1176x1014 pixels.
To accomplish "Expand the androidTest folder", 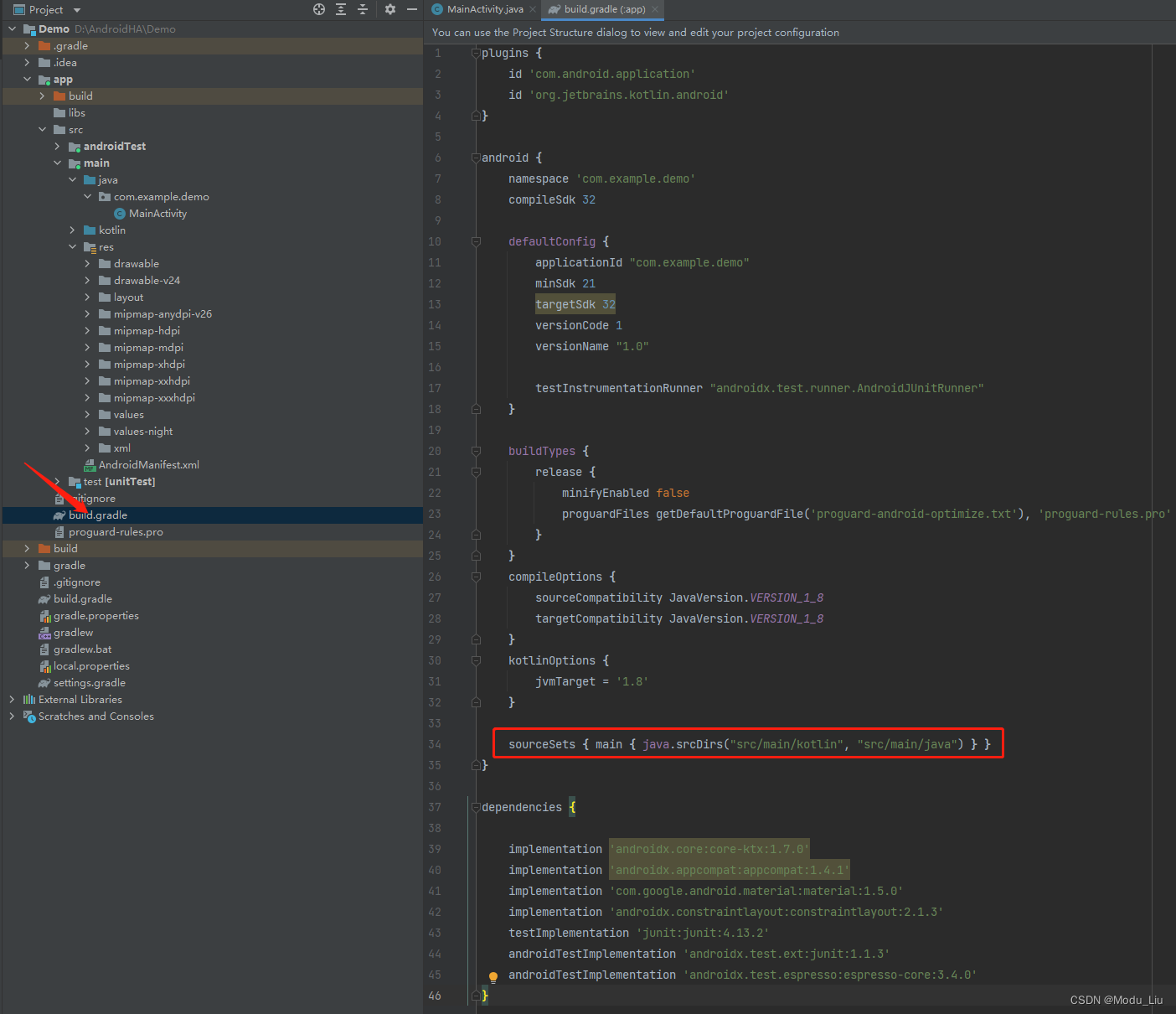I will (57, 147).
